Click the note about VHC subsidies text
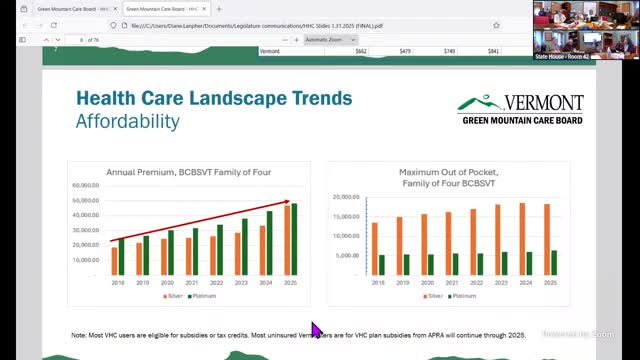640x360 pixels. click(298, 335)
